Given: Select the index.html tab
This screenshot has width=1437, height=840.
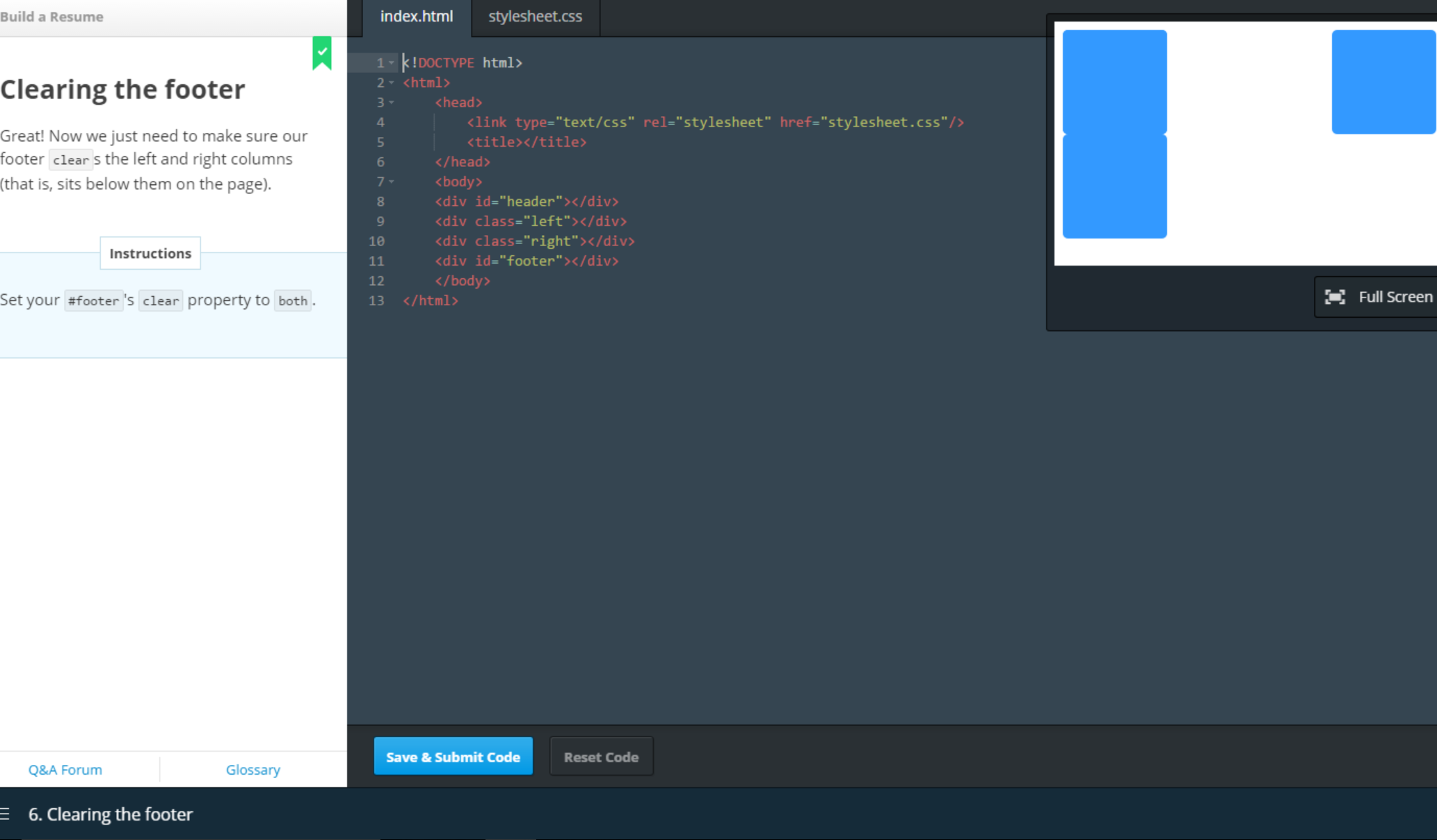Looking at the screenshot, I should point(416,17).
